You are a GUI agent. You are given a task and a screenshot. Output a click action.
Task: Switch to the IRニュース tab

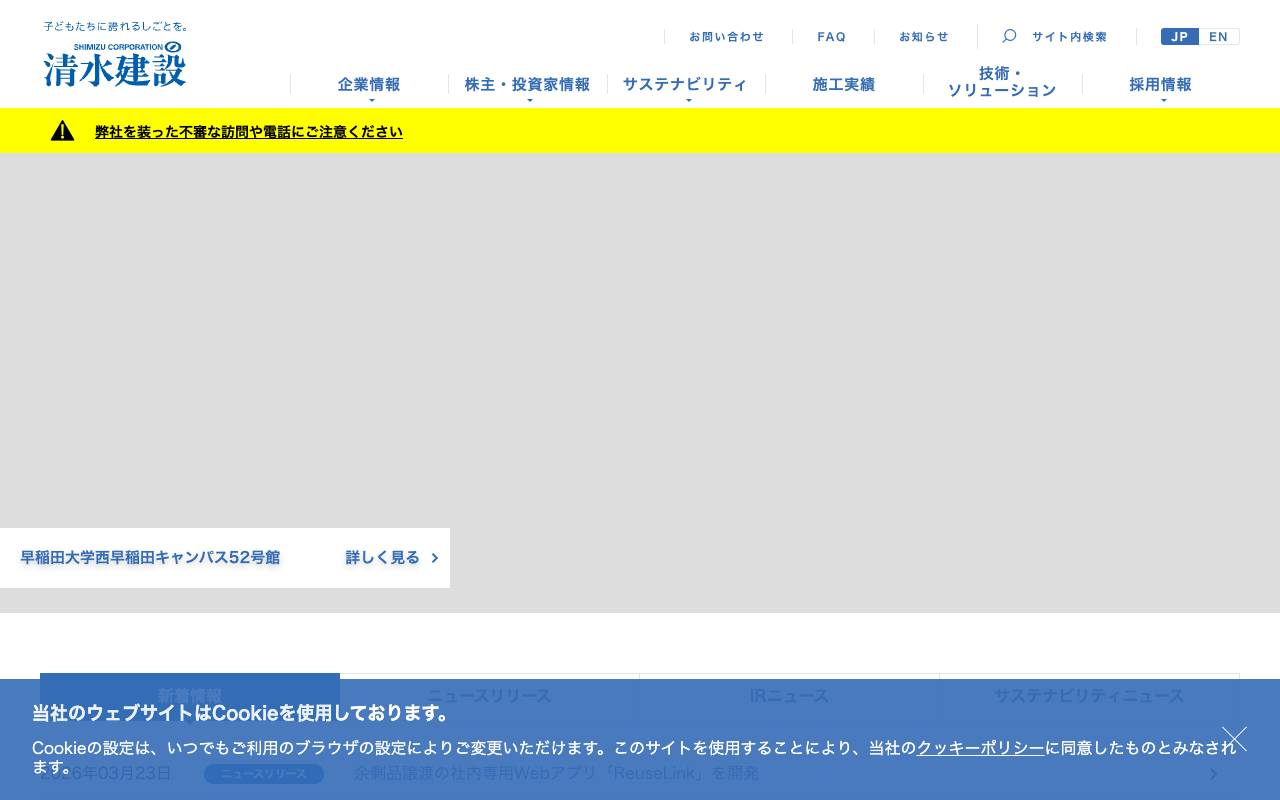pyautogui.click(x=789, y=696)
